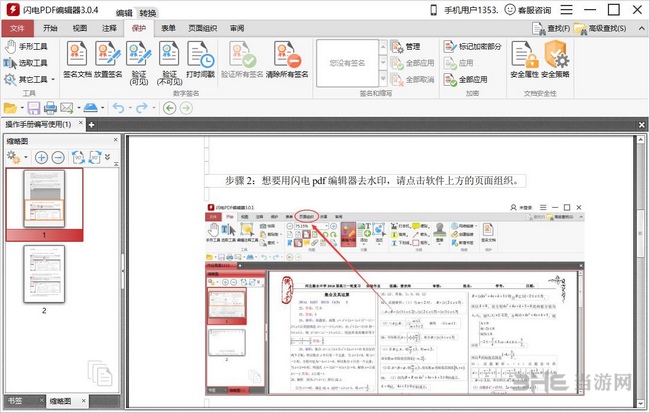Click 验证(不可见) invisible certify icon
650x413 pixels.
[170, 62]
